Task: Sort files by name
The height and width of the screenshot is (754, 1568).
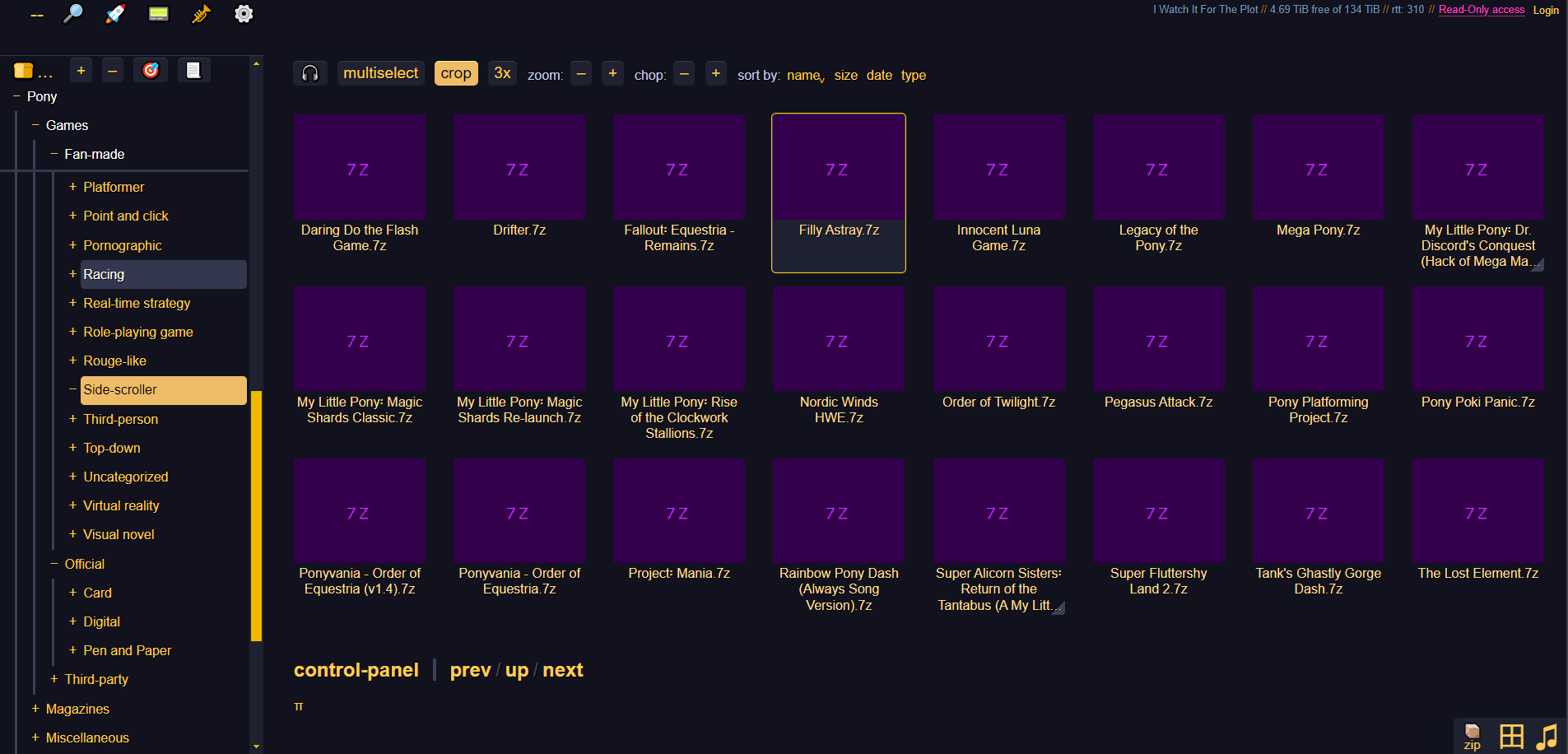Action: [x=805, y=75]
